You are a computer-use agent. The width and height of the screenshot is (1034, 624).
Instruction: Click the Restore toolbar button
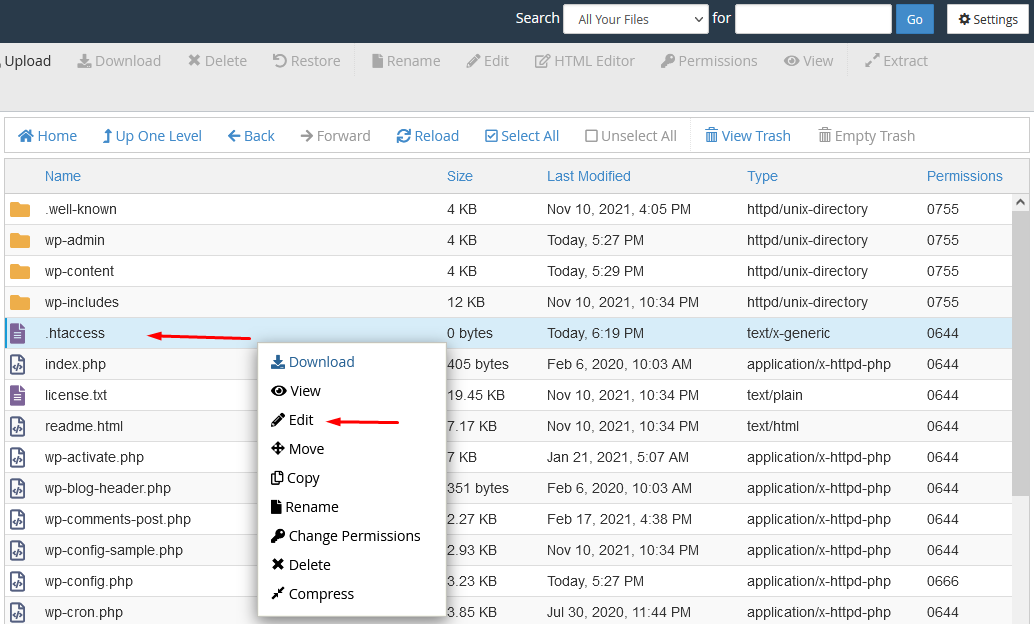[307, 61]
